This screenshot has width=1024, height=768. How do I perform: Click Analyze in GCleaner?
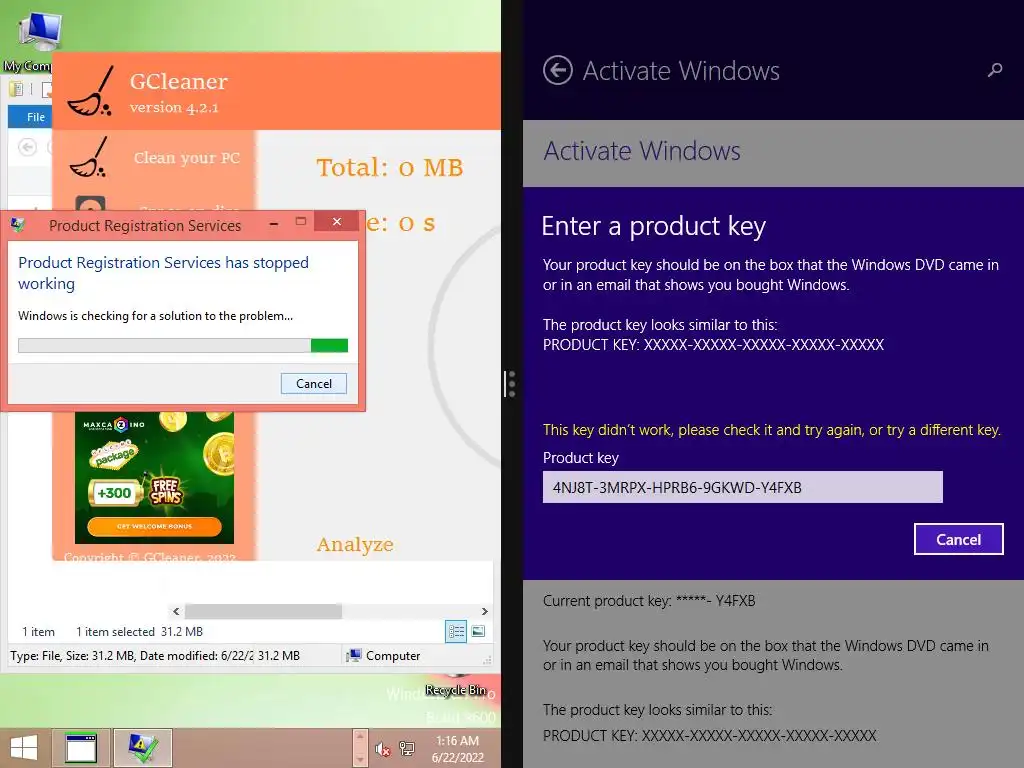(x=355, y=545)
